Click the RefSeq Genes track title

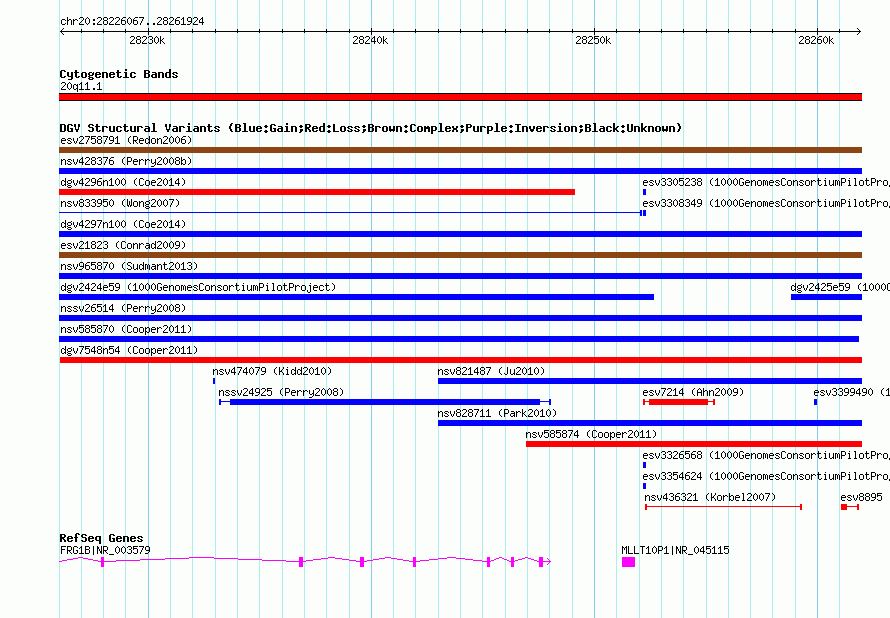click(x=101, y=538)
